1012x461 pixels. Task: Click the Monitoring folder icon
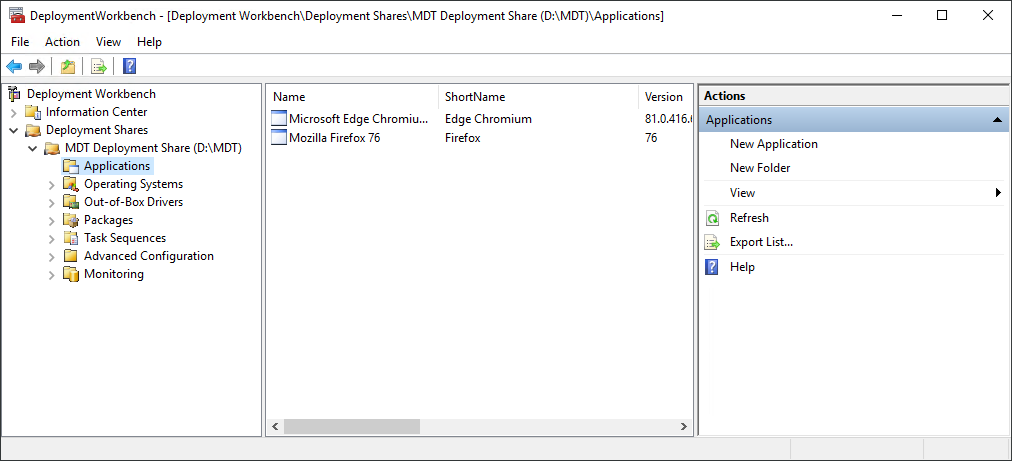click(x=70, y=274)
